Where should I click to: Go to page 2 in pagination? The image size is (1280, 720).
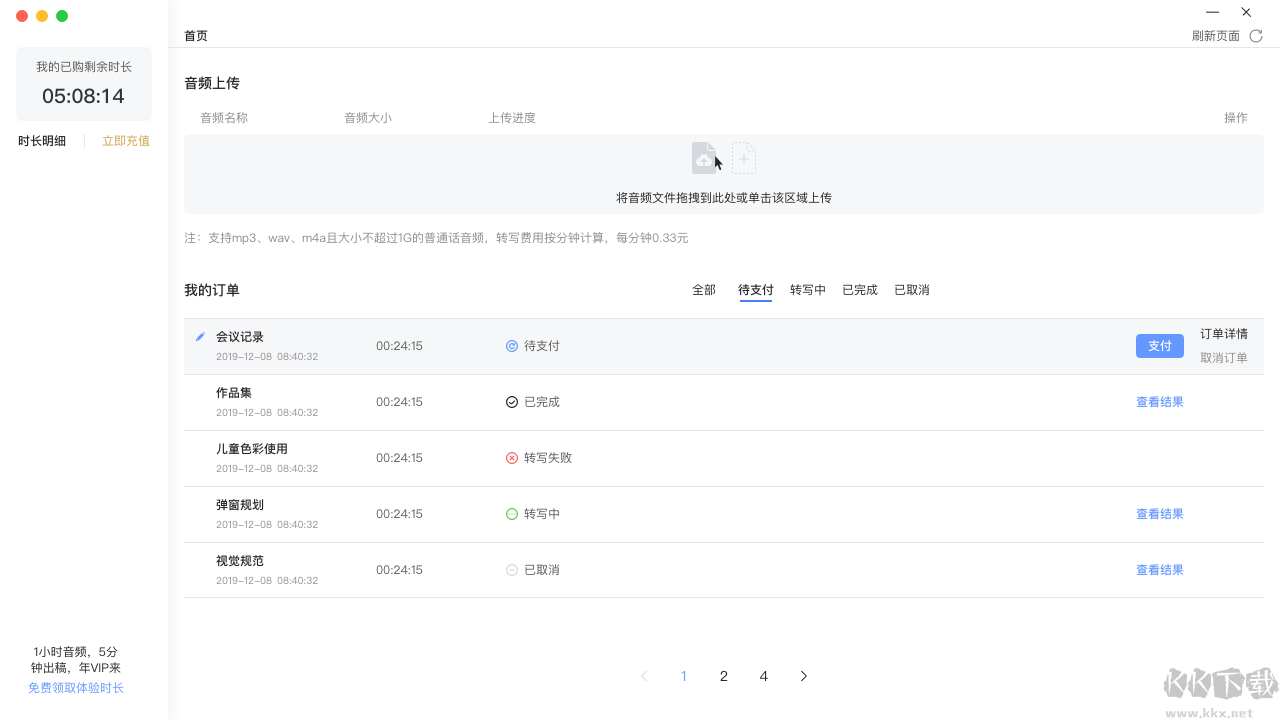723,676
